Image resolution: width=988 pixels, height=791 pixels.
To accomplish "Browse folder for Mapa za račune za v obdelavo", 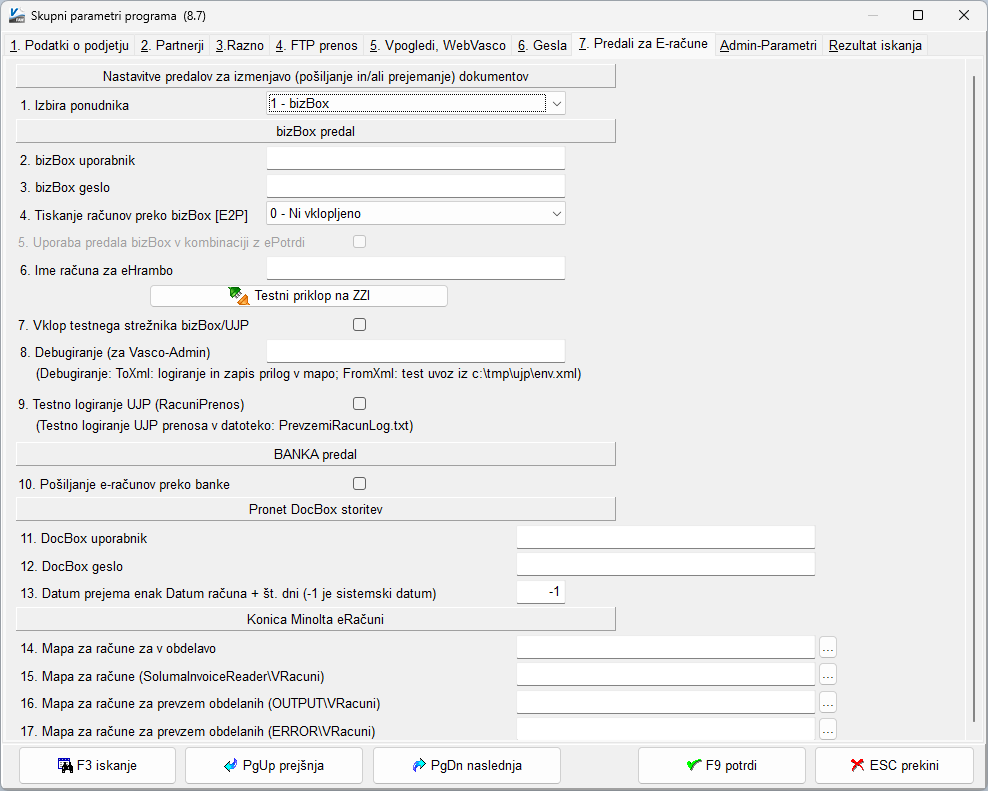I will click(828, 648).
